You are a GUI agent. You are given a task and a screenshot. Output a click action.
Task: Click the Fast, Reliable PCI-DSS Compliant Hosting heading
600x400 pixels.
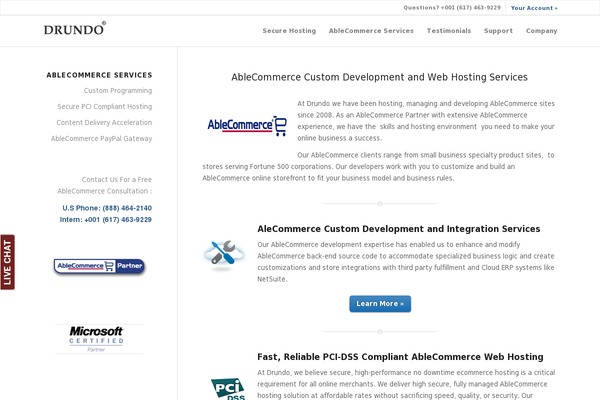[x=400, y=357]
